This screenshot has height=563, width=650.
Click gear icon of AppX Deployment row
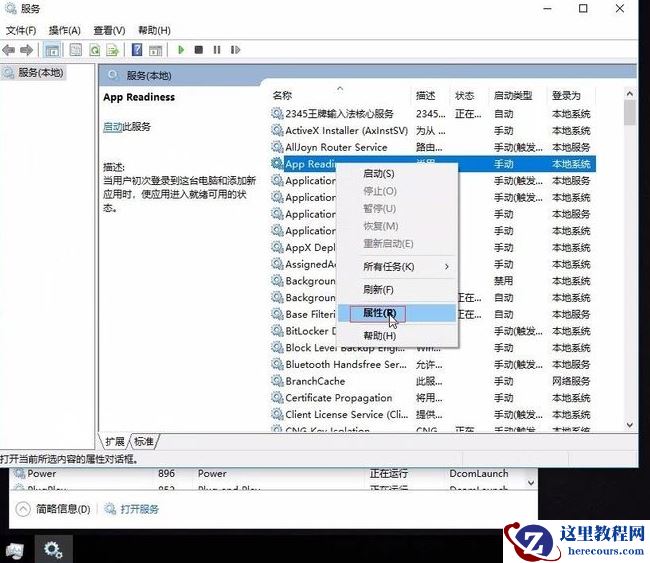point(277,247)
